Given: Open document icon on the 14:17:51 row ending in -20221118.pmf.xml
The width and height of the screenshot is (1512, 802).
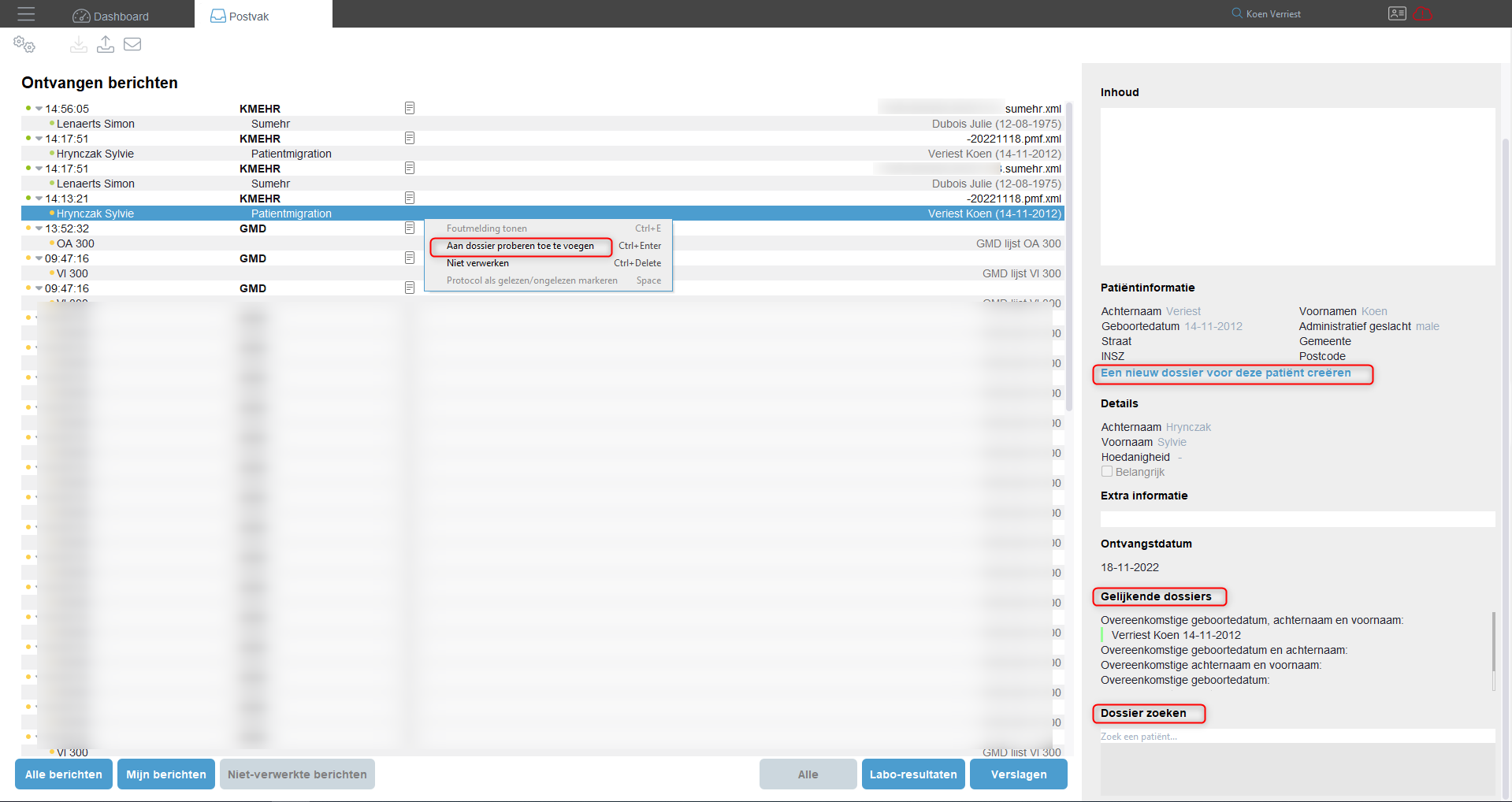Looking at the screenshot, I should coord(410,138).
